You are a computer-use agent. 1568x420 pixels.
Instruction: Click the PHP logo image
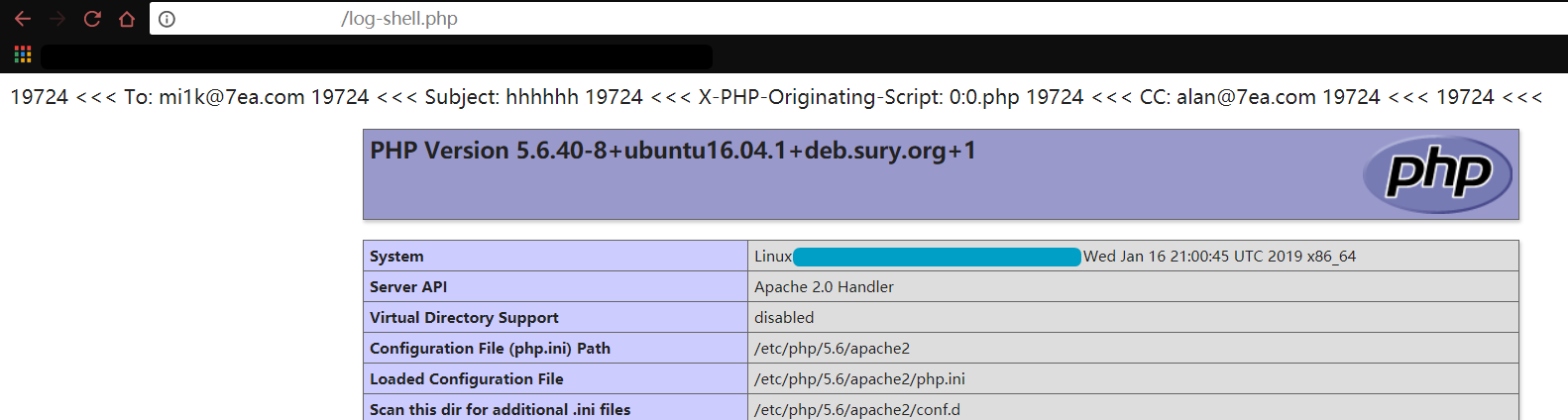coord(1437,174)
